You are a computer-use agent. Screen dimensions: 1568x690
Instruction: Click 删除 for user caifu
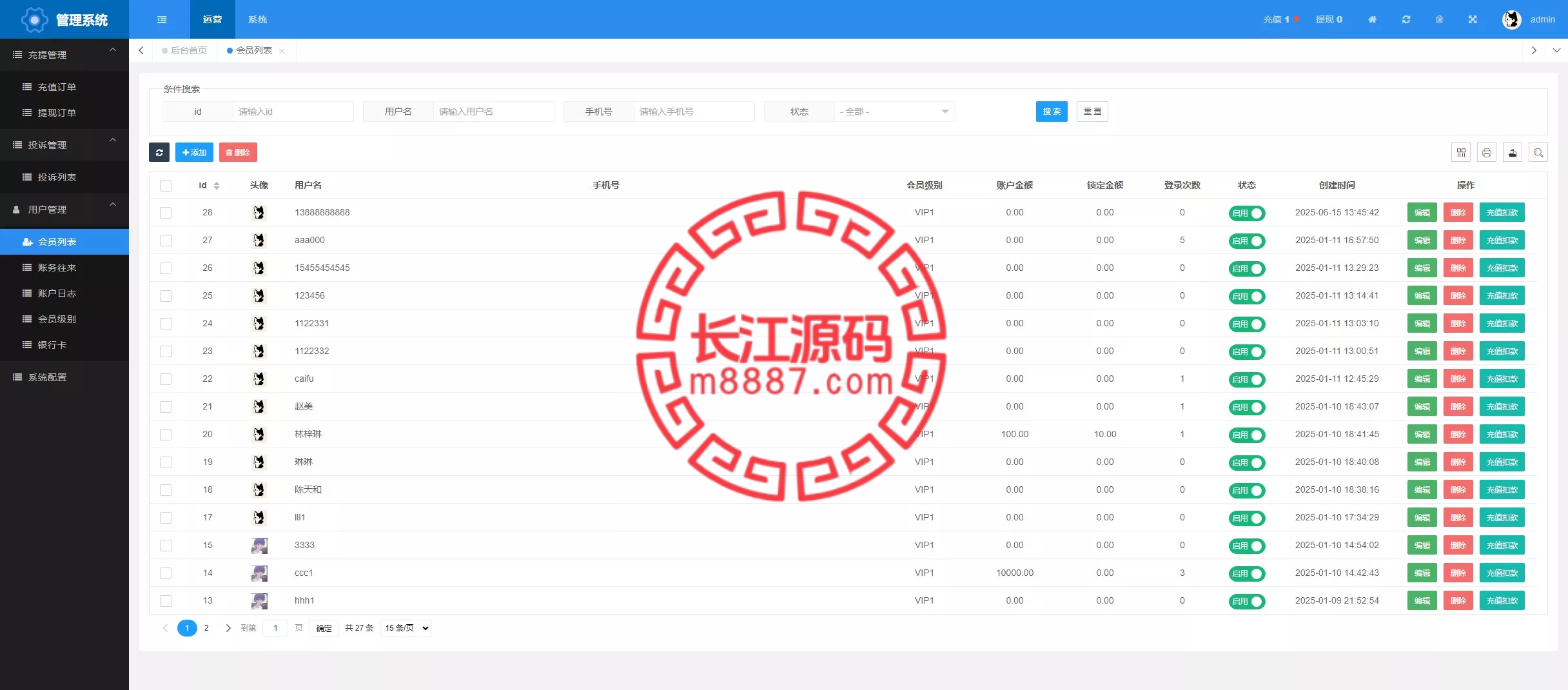(x=1458, y=379)
